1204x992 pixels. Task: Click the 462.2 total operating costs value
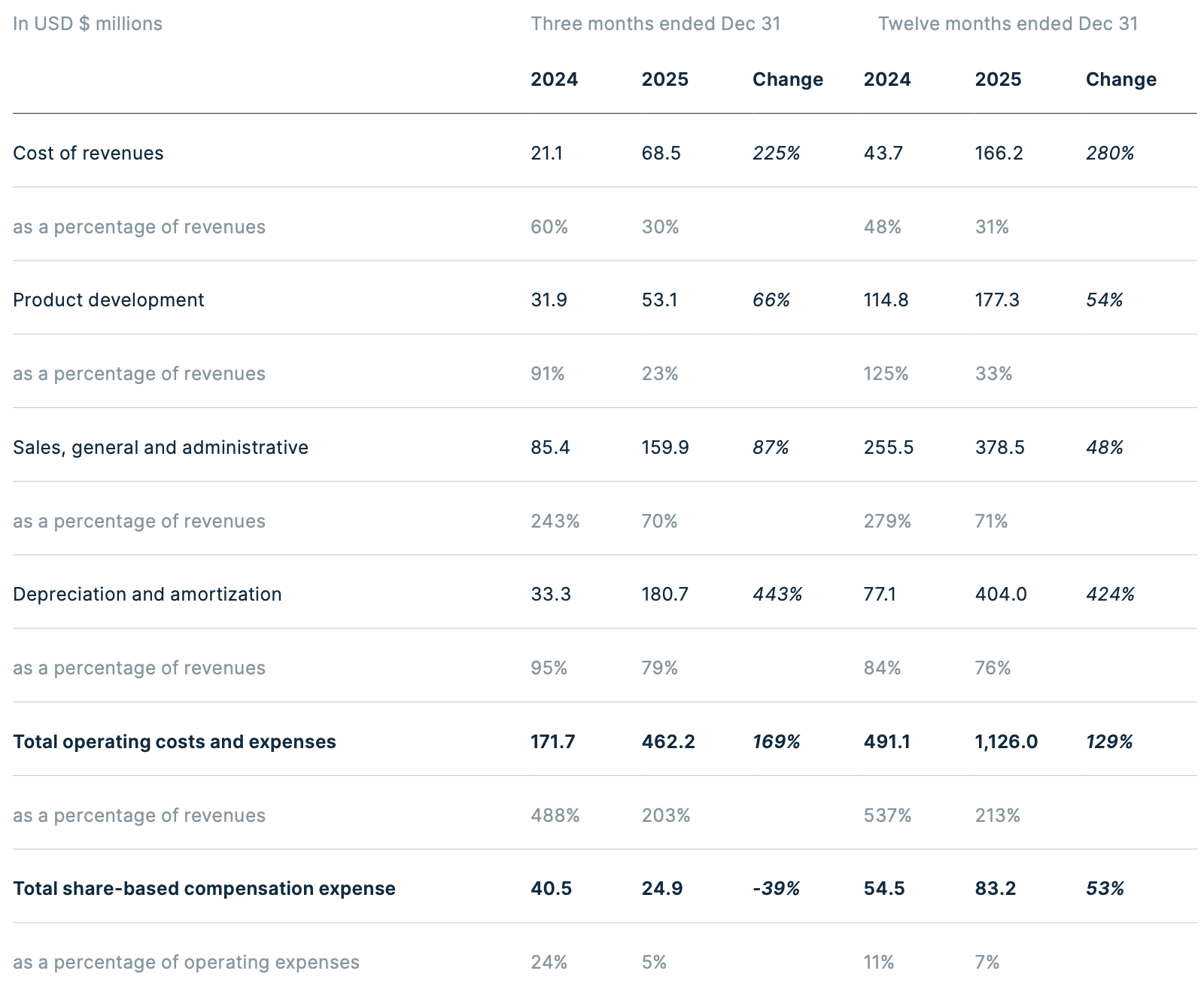pos(668,741)
